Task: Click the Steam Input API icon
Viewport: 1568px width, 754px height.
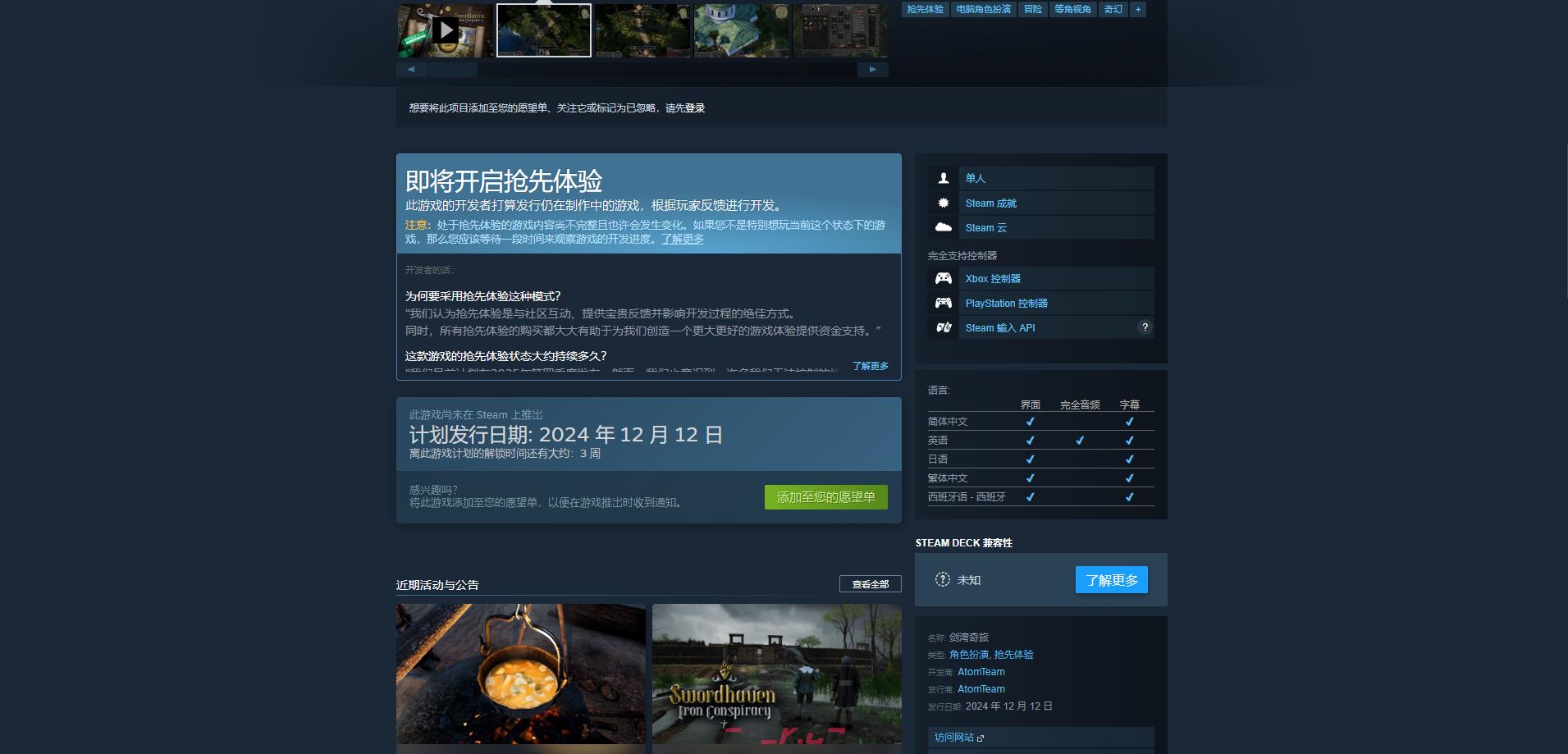Action: coord(944,327)
